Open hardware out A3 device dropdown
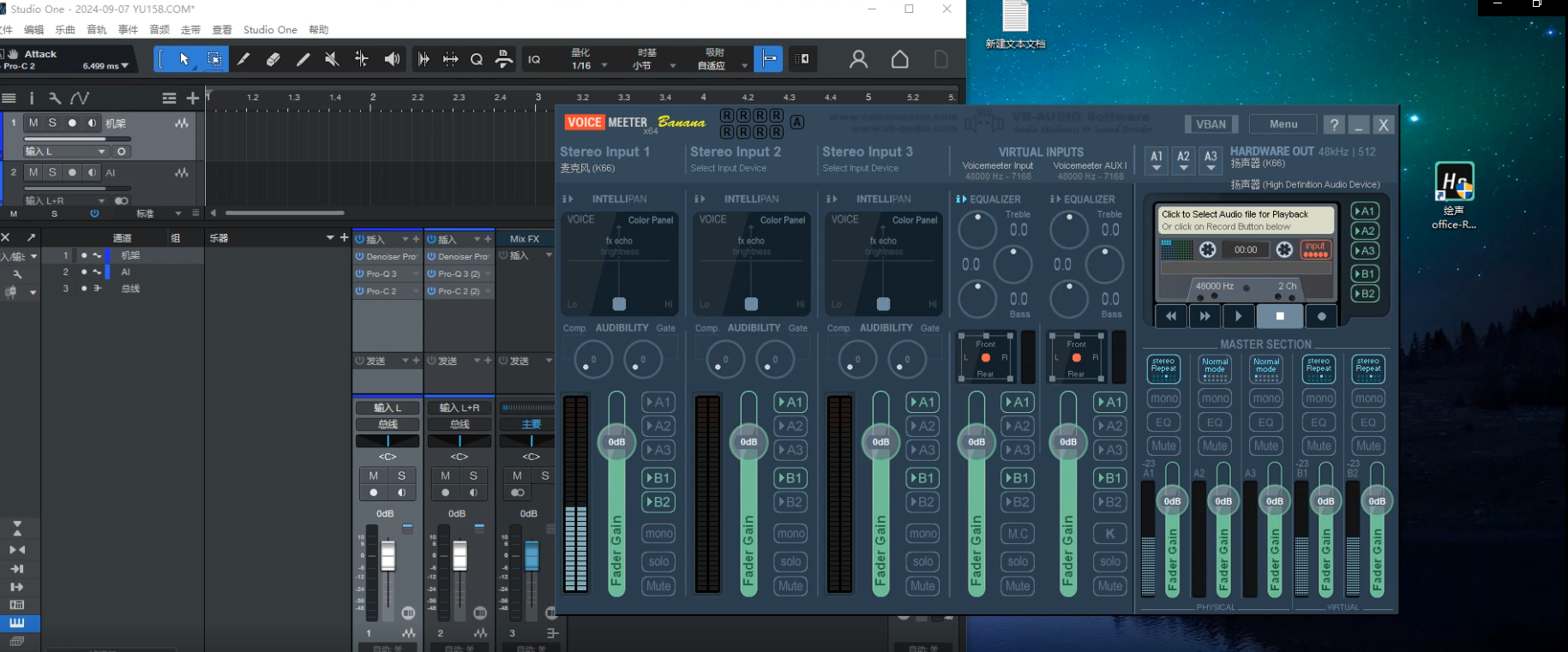 coord(1211,159)
